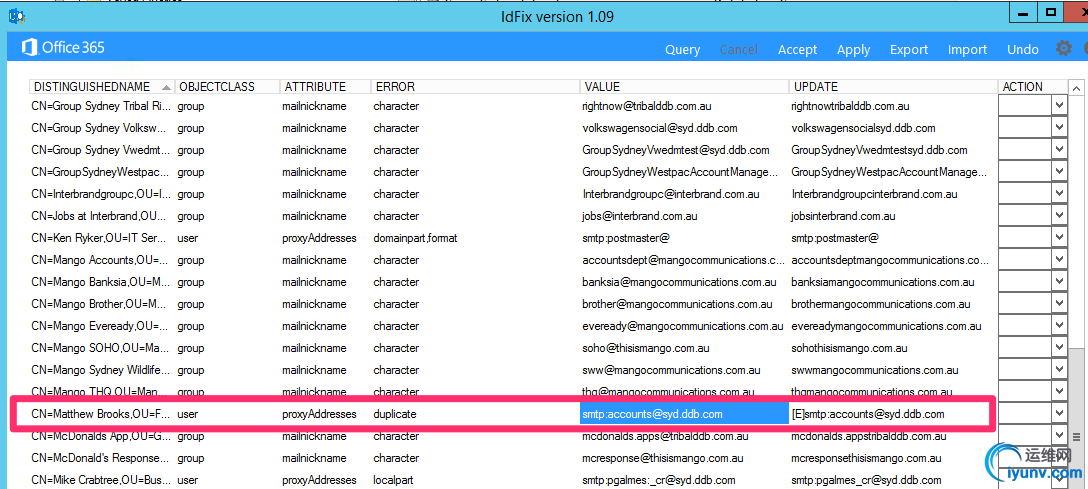Screen dimensions: 1088x489
Task: Open the Export menu item
Action: [909, 49]
